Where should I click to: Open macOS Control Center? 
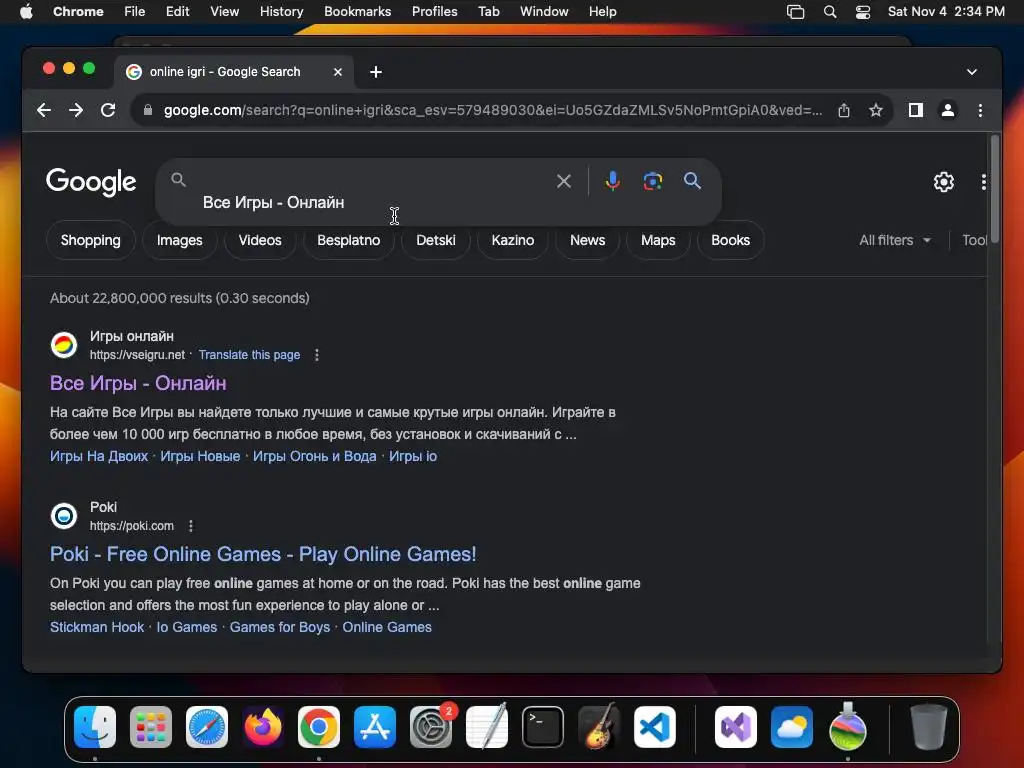click(x=863, y=12)
